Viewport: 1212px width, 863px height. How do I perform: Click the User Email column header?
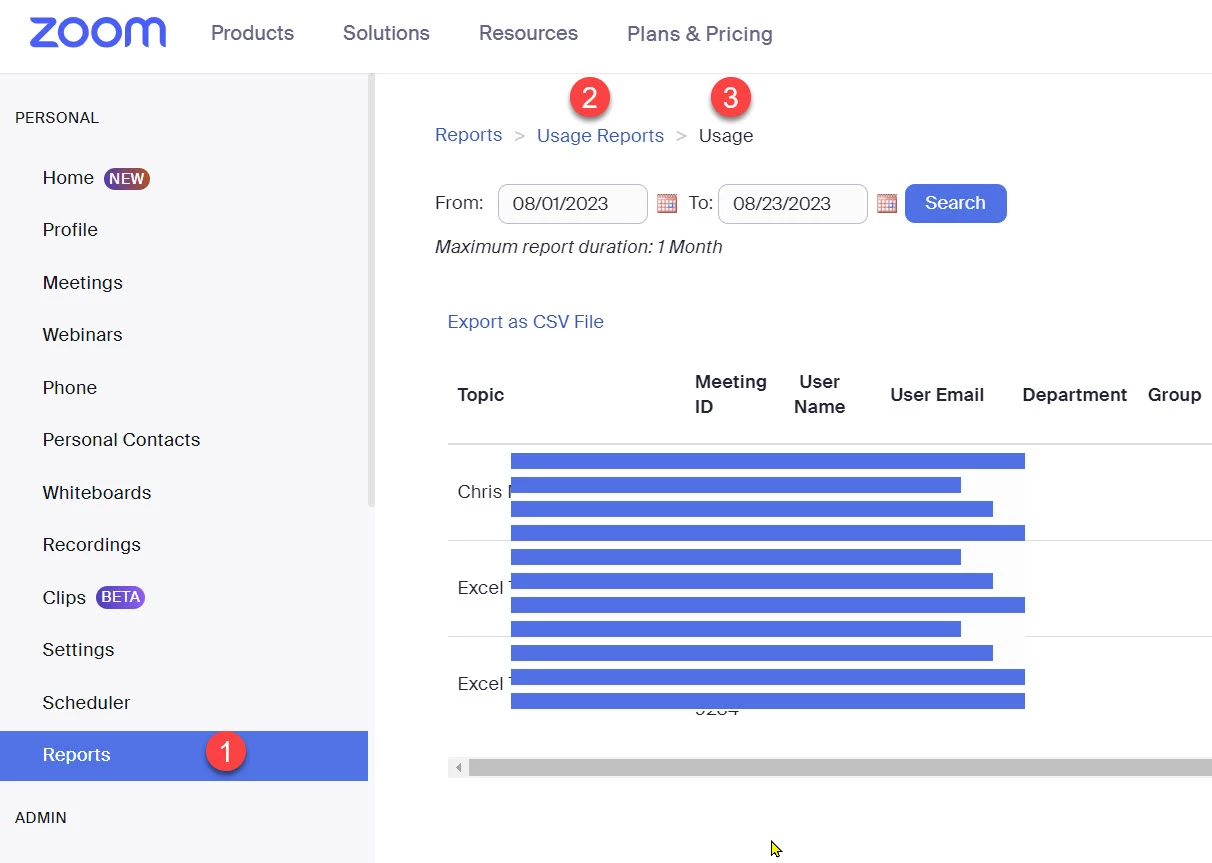(937, 395)
